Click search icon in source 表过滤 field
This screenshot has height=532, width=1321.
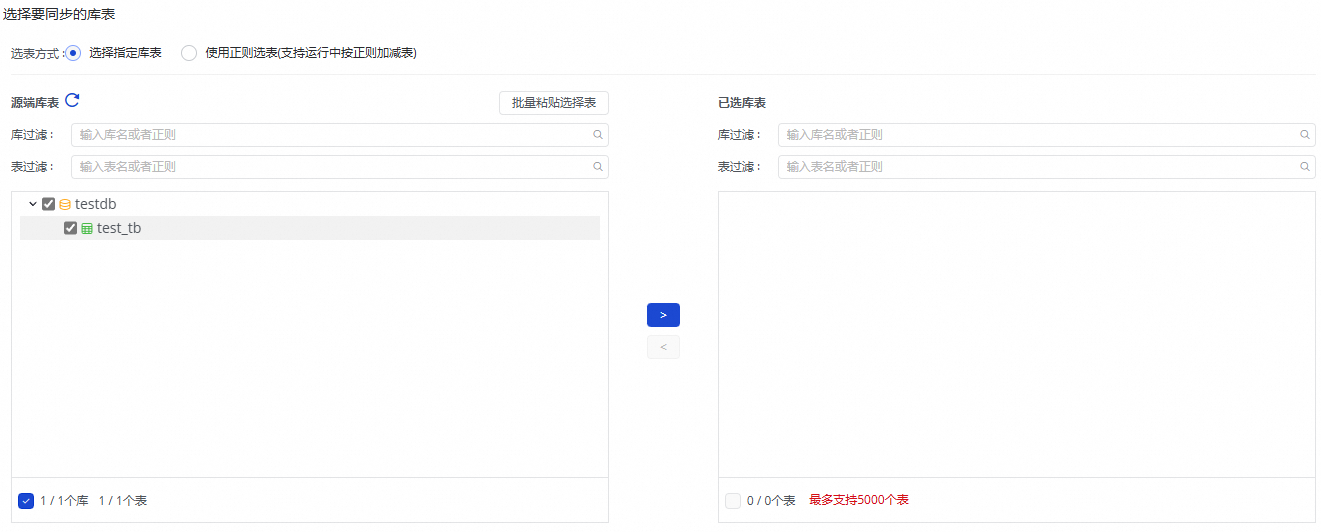[x=598, y=167]
